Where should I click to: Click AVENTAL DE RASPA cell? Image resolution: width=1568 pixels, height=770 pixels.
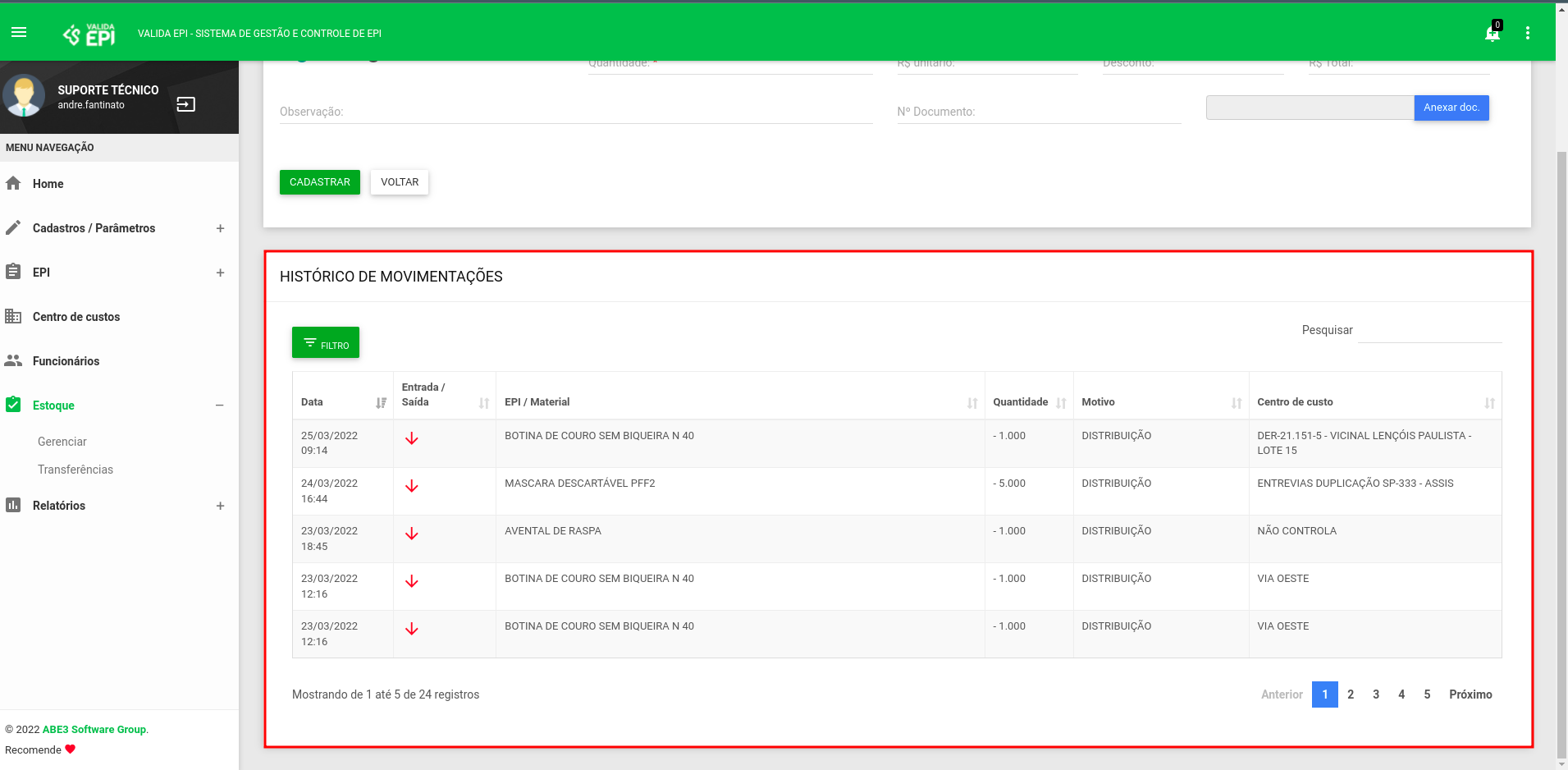pyautogui.click(x=740, y=539)
